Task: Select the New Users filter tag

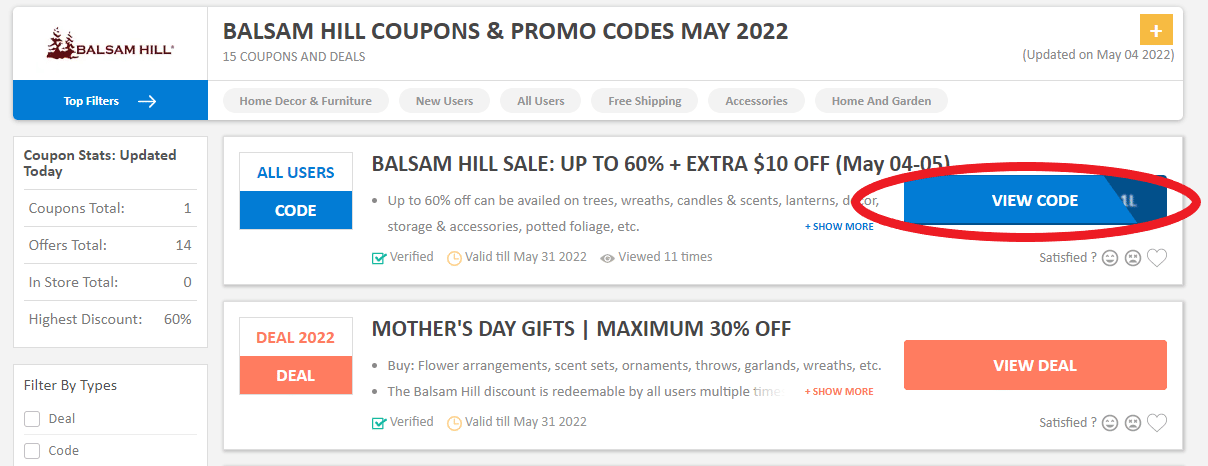Action: pyautogui.click(x=444, y=101)
